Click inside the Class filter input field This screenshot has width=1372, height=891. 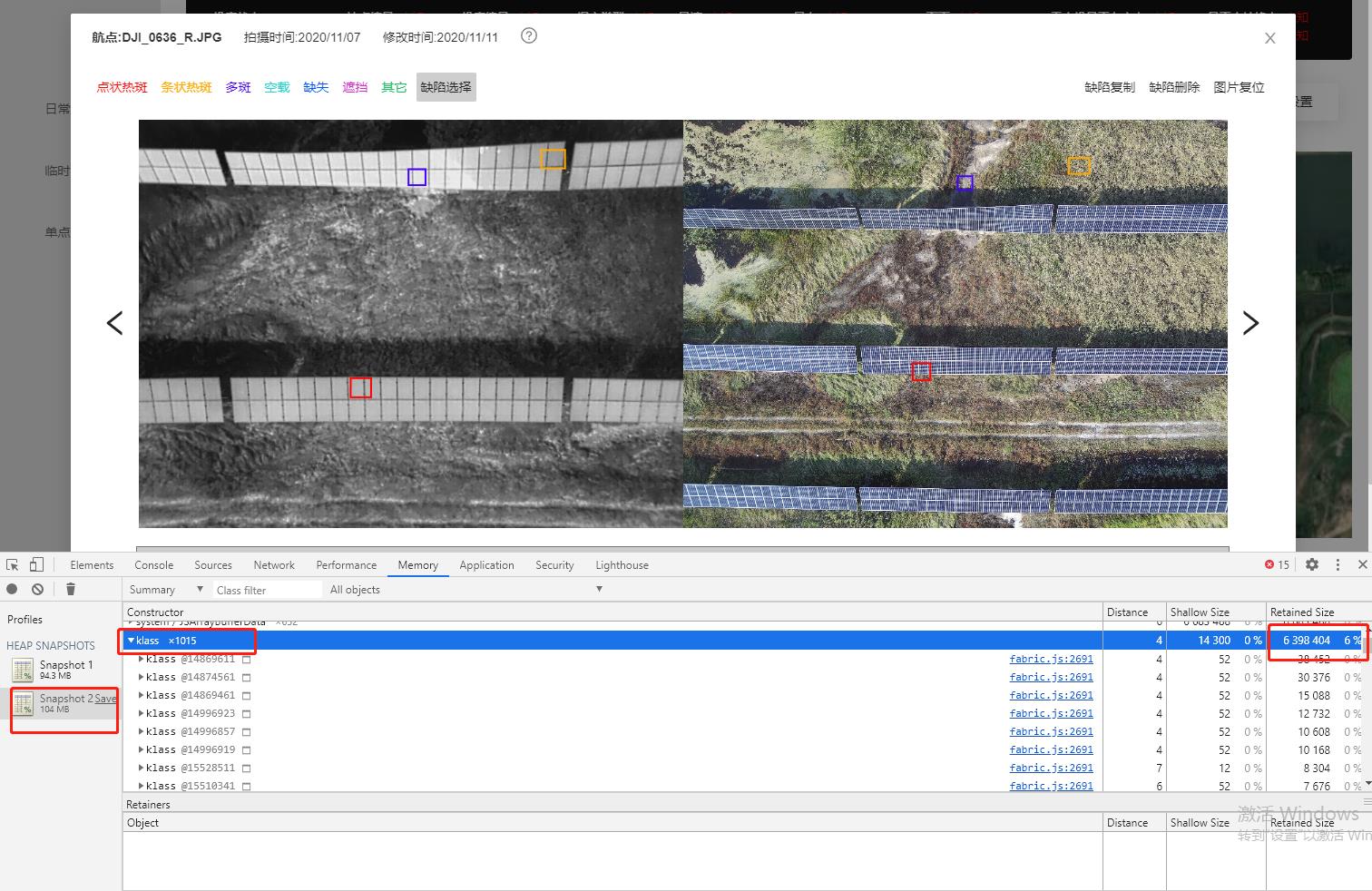pos(268,589)
